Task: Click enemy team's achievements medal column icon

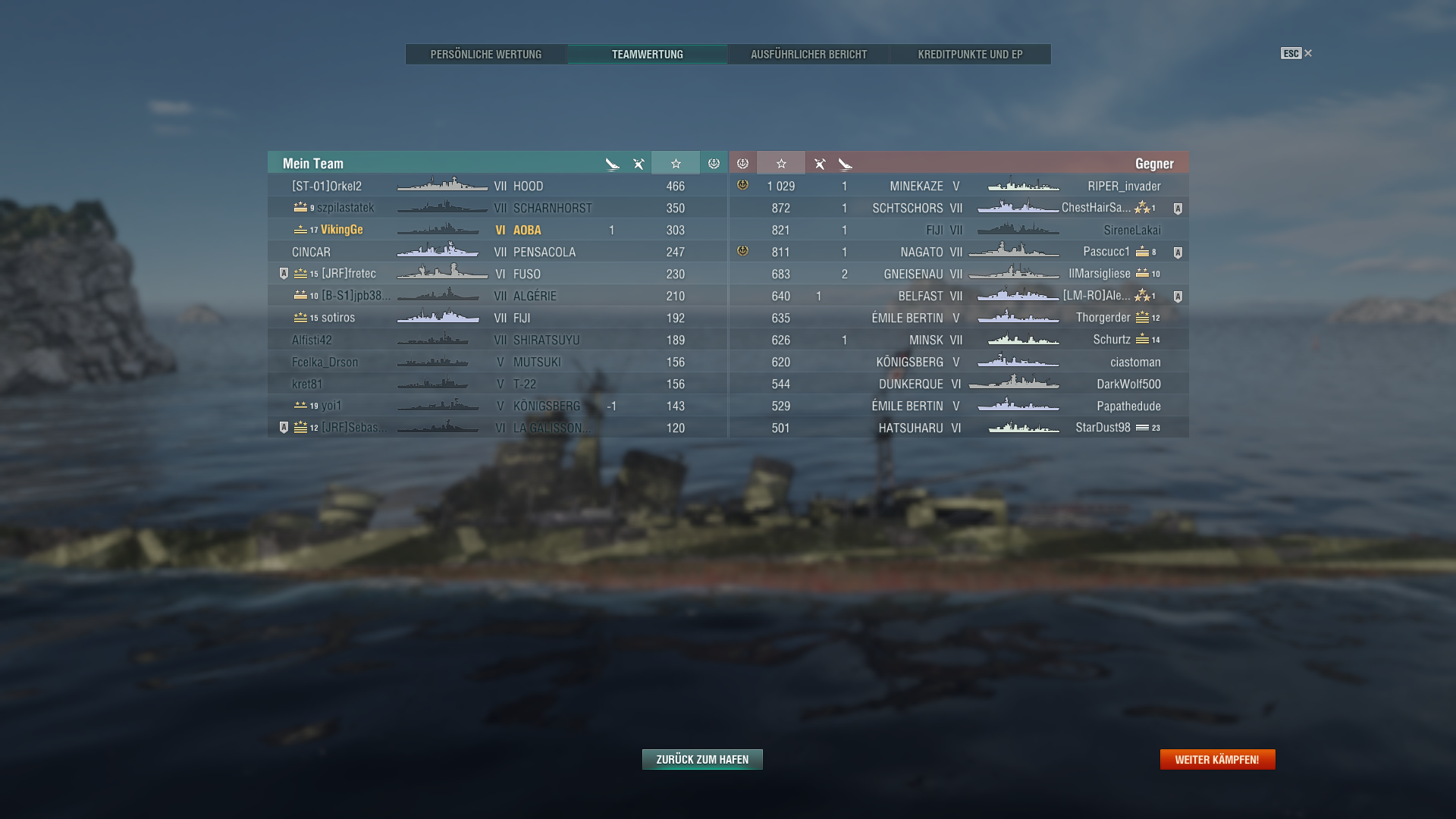Action: click(x=742, y=164)
